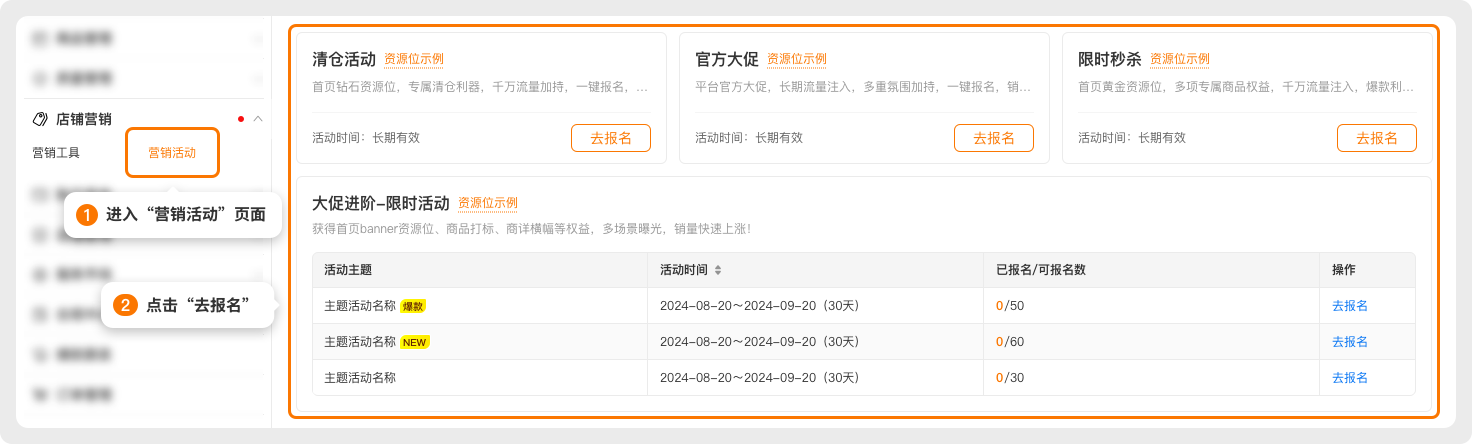Screen dimensions: 1472x444
Task: Collapse the 店铺营销 section with the chevron
Action: click(258, 119)
